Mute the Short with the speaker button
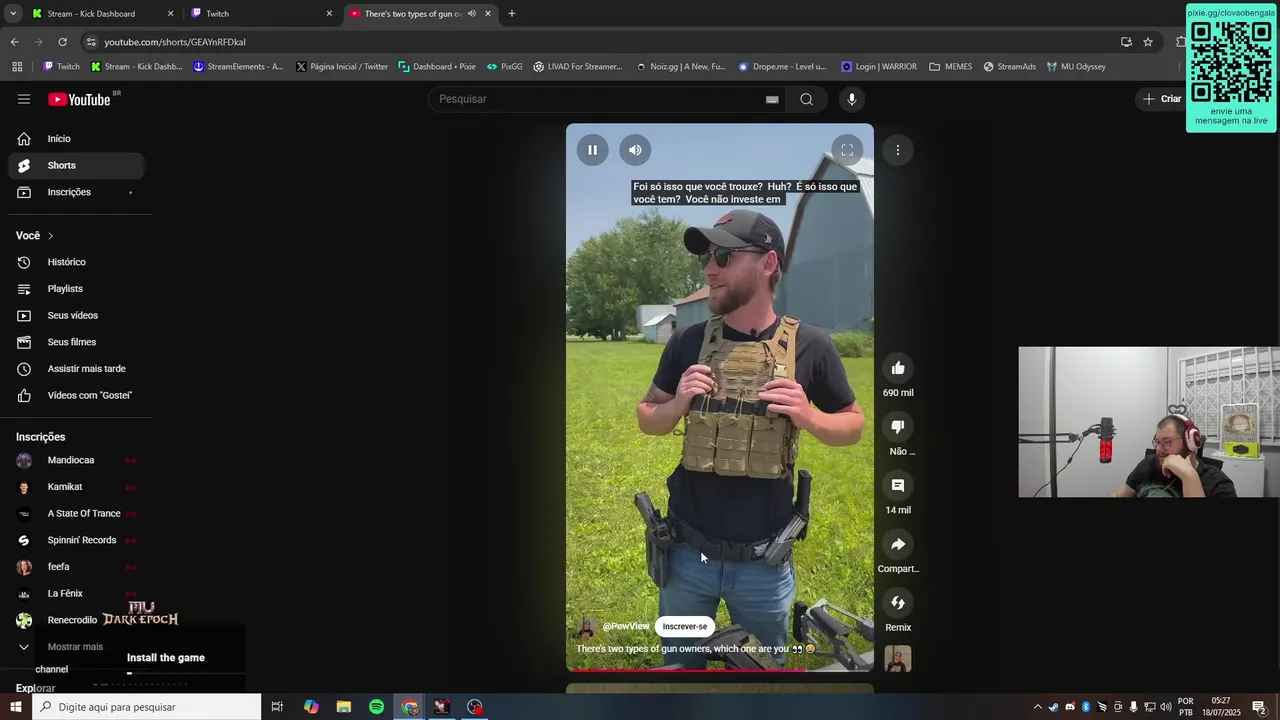 click(635, 150)
